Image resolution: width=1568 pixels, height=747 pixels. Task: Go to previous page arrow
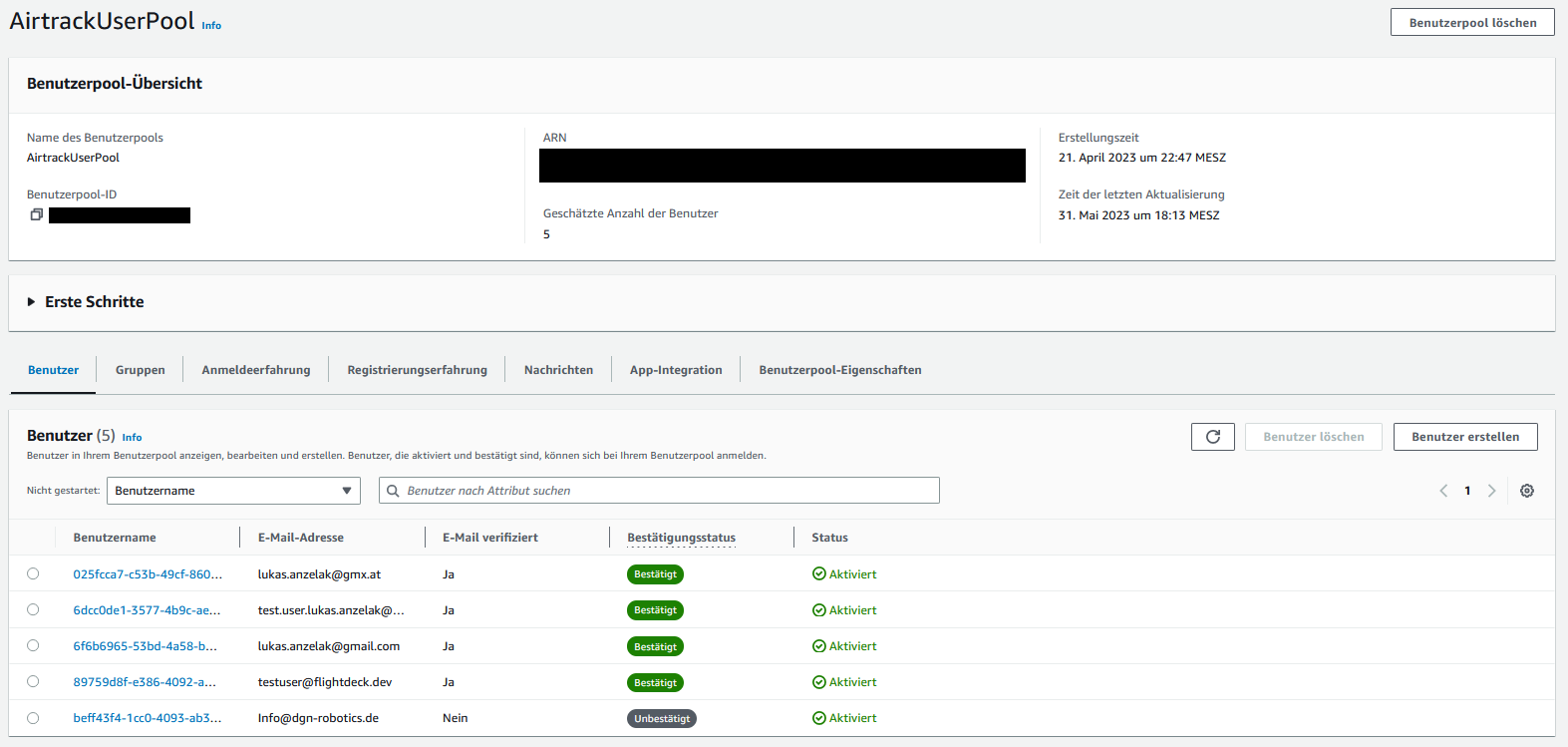(1443, 491)
